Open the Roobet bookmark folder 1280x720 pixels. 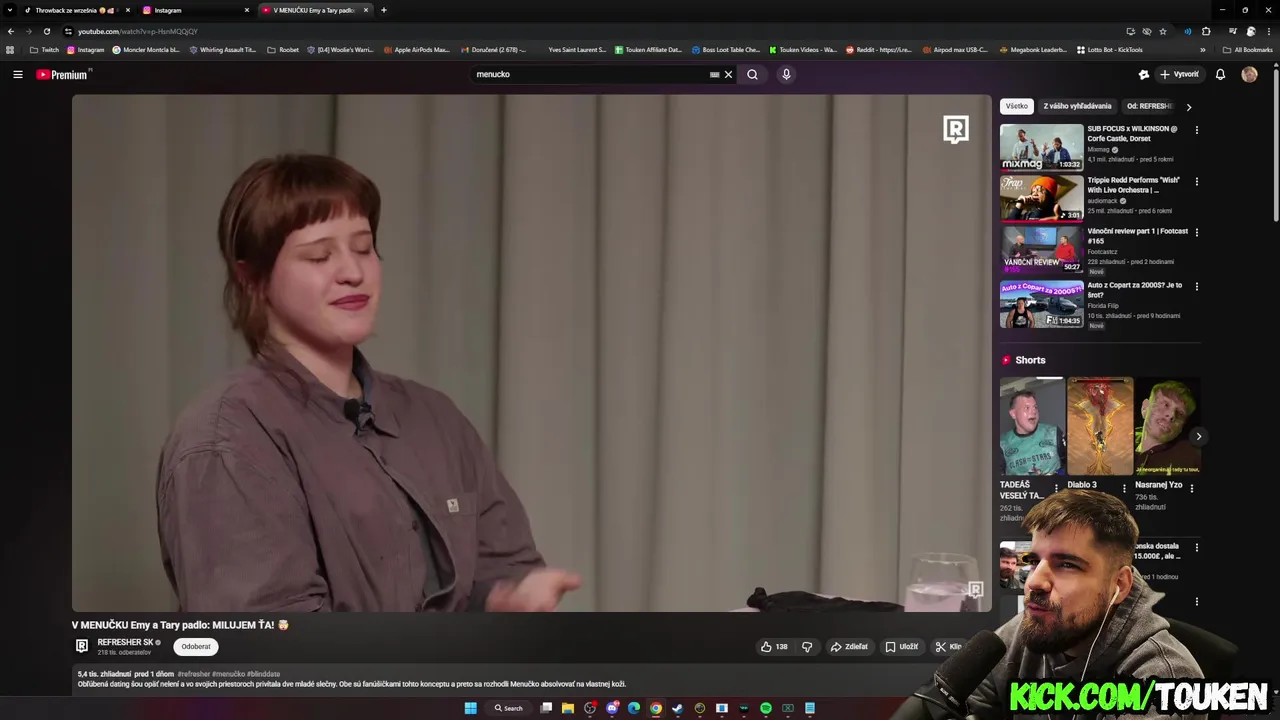(283, 50)
